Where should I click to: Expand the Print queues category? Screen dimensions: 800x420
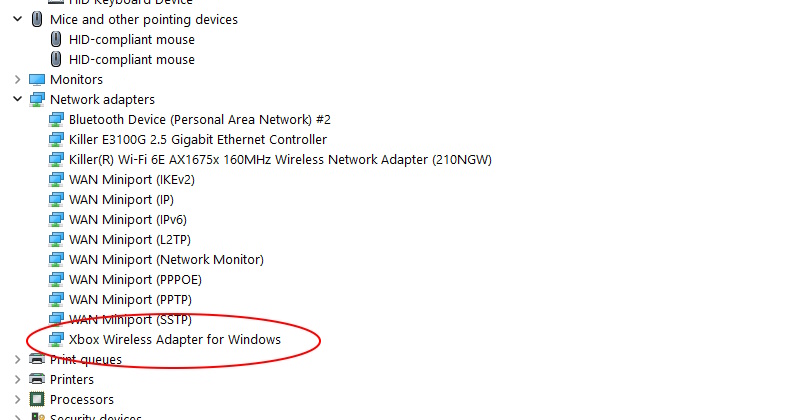[17, 359]
